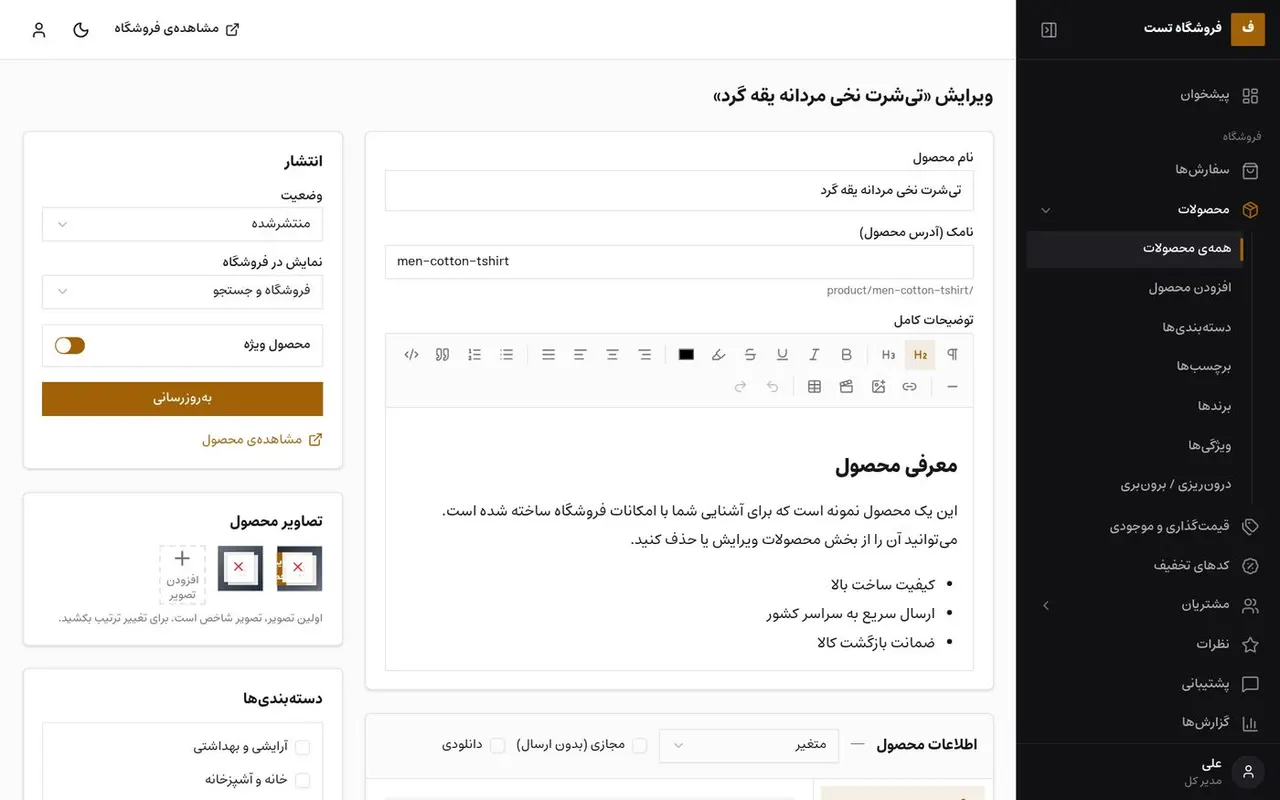Go to همه‌ی محصولات

pos(1135,249)
